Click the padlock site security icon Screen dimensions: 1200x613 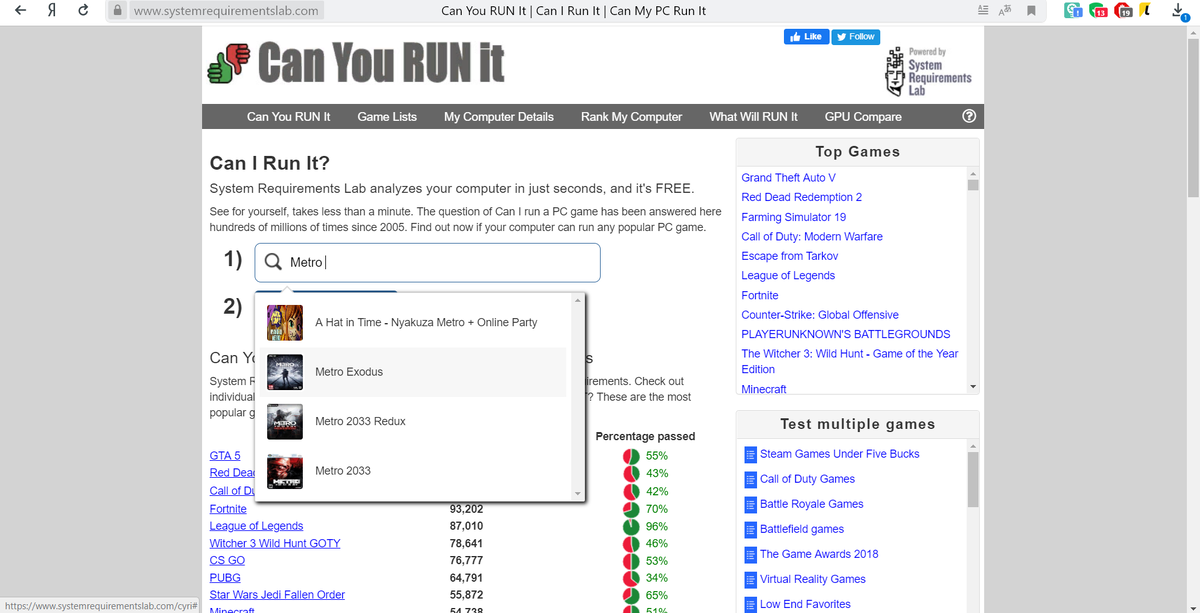pyautogui.click(x=118, y=11)
